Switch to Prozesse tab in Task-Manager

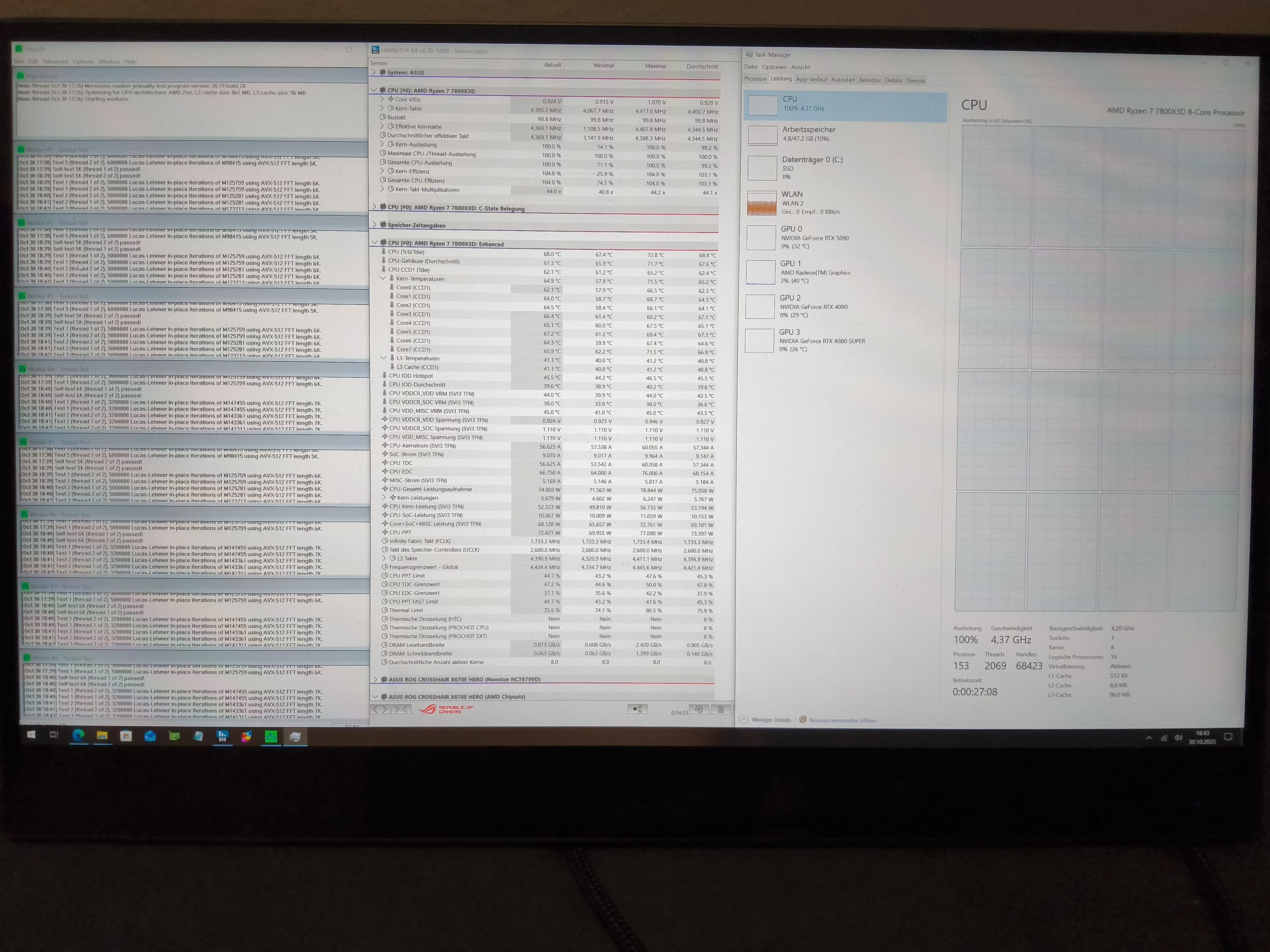[x=755, y=79]
